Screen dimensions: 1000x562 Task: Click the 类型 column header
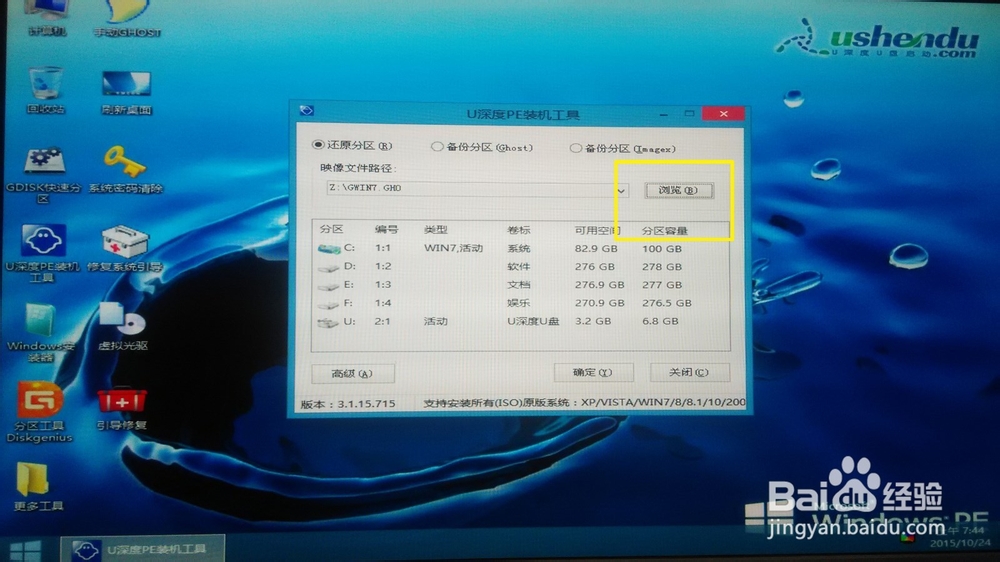(x=436, y=229)
